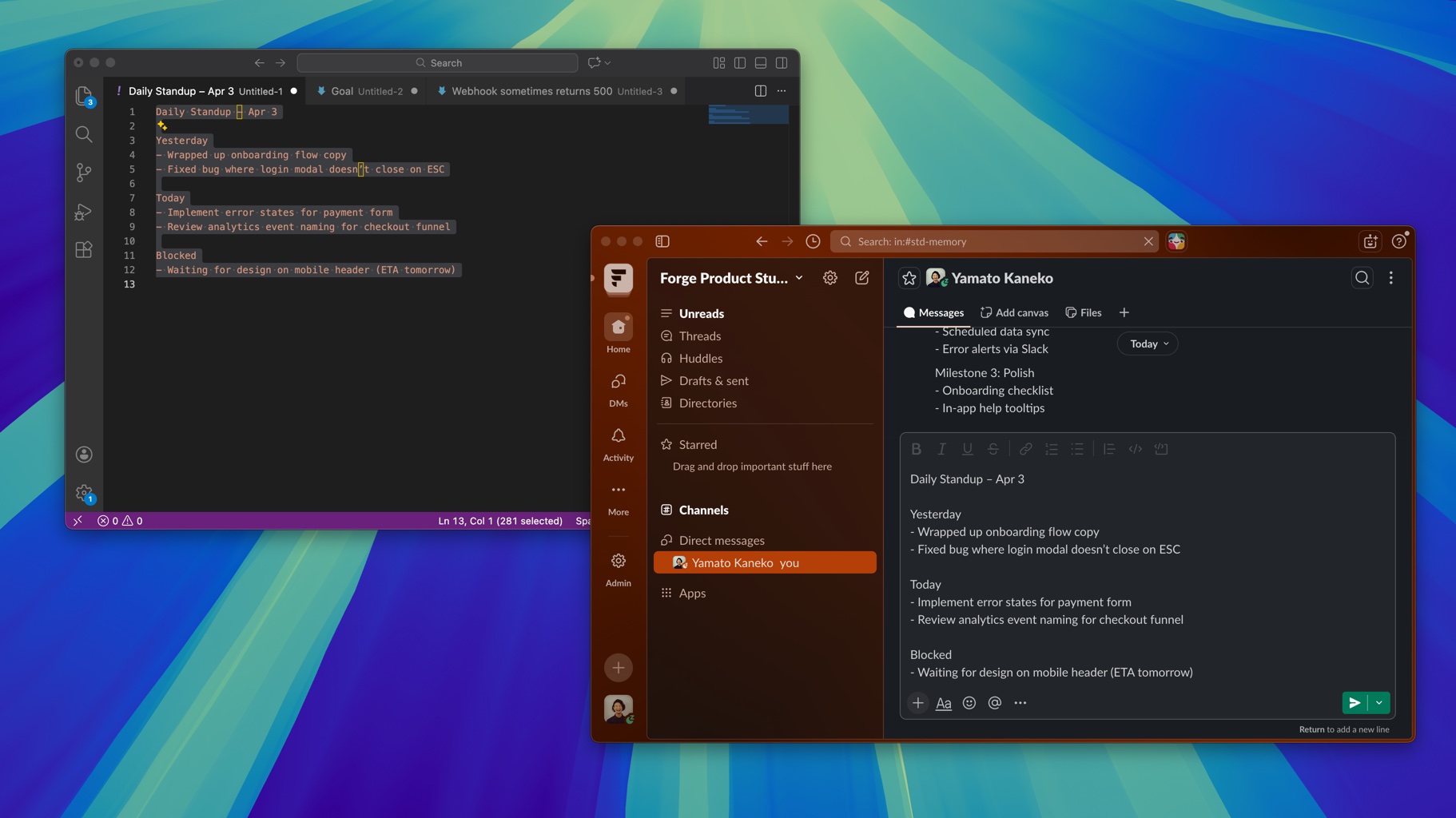The height and width of the screenshot is (818, 1456).
Task: Click the mention someone @ icon
Action: 994,703
